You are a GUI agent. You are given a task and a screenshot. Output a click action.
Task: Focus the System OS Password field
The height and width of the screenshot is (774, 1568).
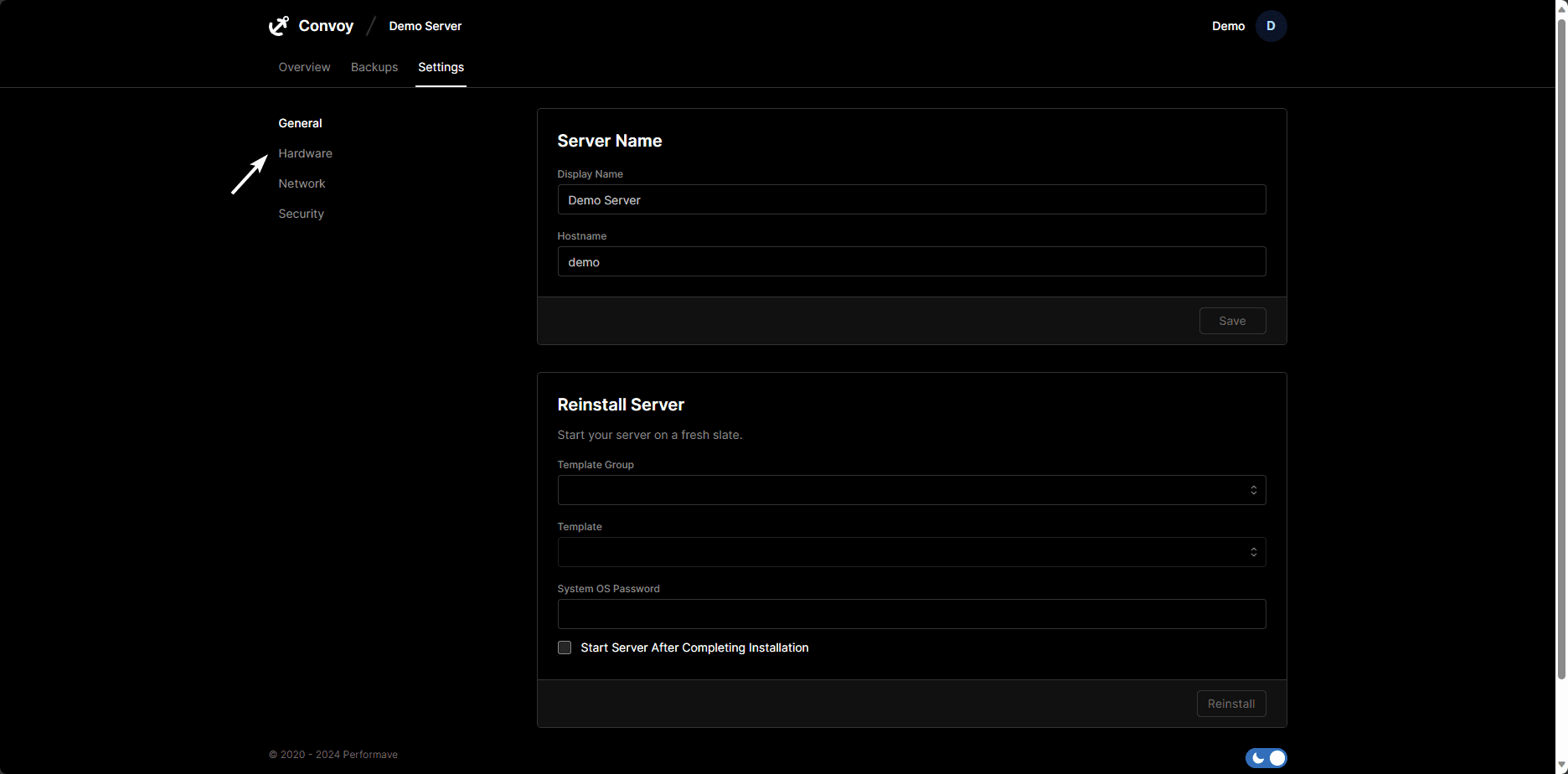coord(911,614)
